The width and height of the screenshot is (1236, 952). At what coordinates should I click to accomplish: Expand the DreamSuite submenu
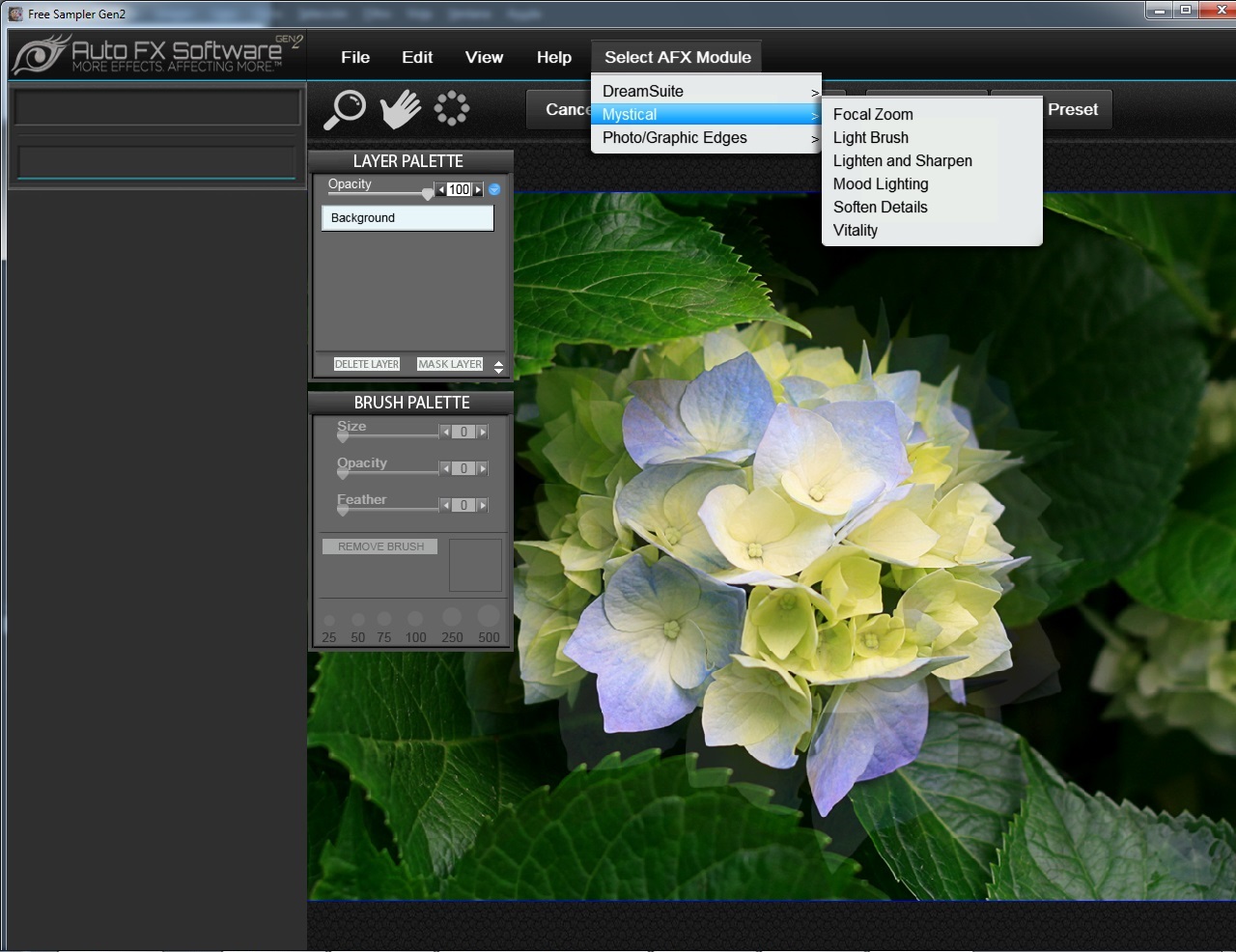coord(707,91)
